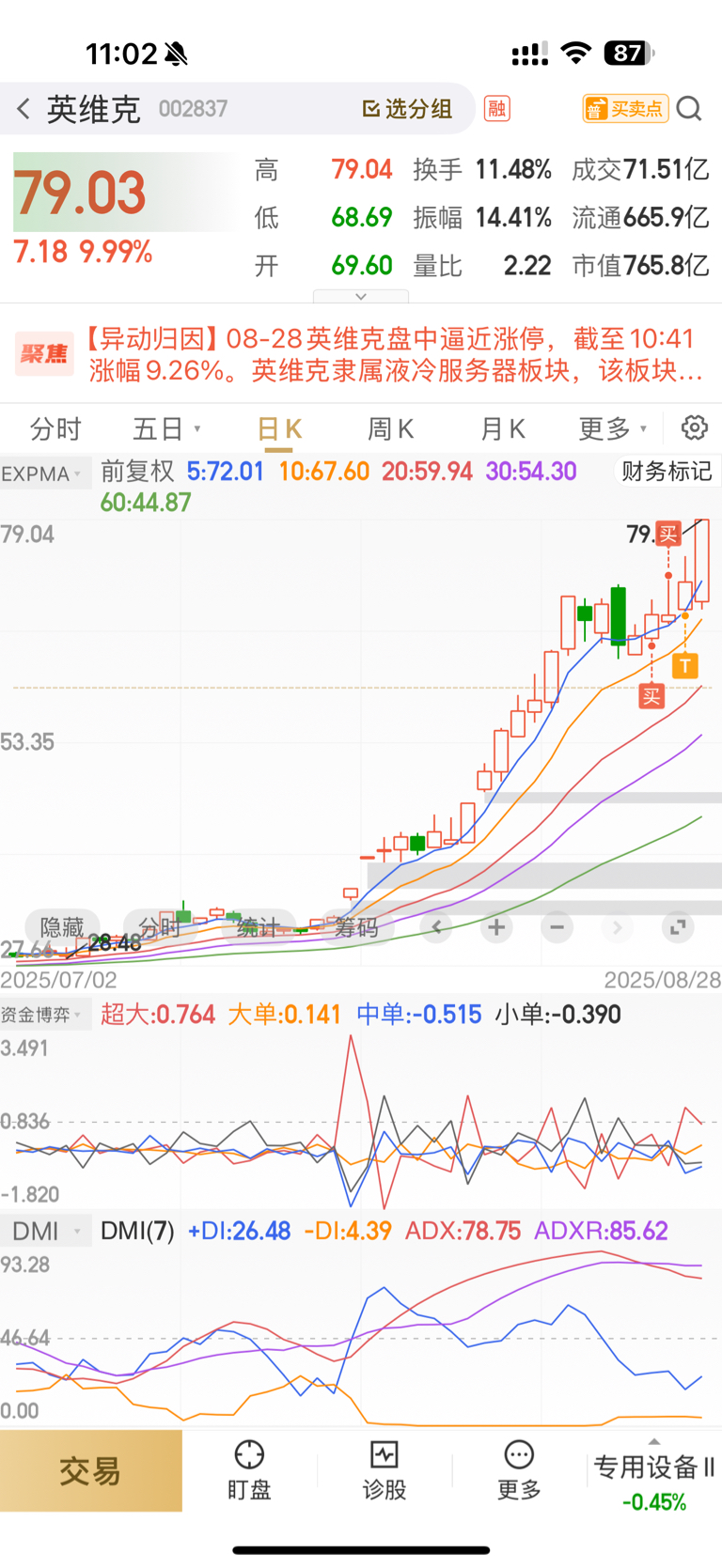The width and height of the screenshot is (722, 1568).
Task: Open 诊股 stock diagnosis icon
Action: pos(385,1470)
